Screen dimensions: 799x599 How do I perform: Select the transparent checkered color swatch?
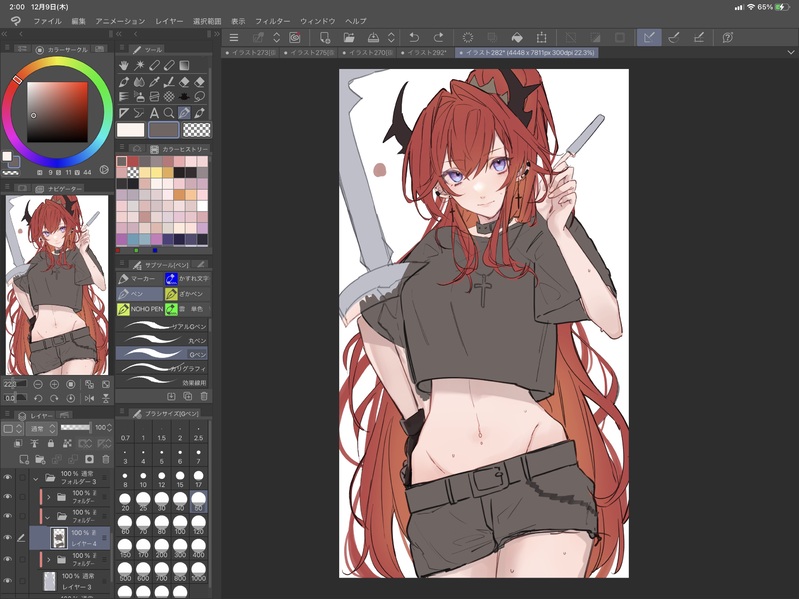(196, 130)
